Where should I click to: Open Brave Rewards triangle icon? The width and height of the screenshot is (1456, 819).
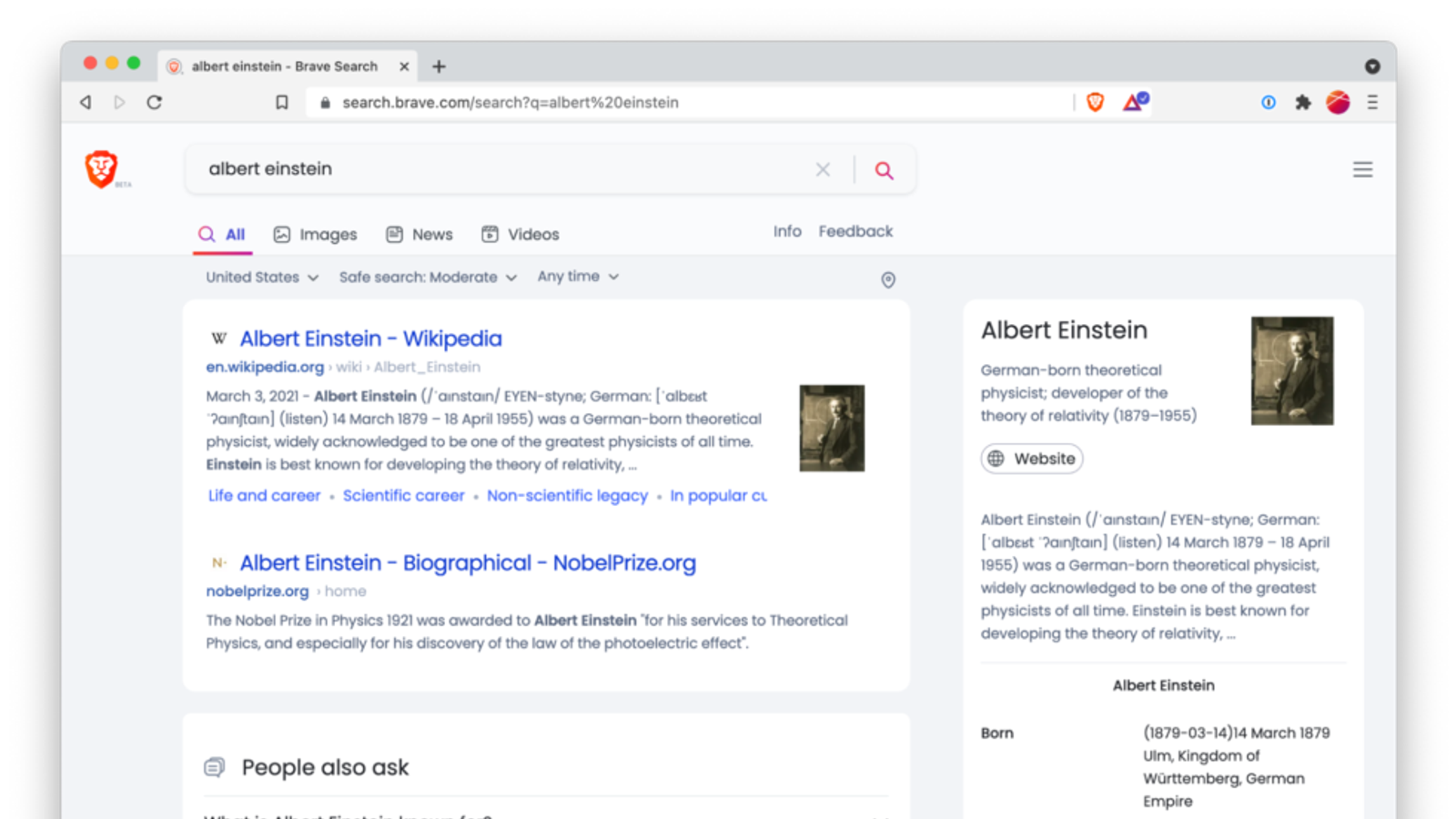point(1135,102)
